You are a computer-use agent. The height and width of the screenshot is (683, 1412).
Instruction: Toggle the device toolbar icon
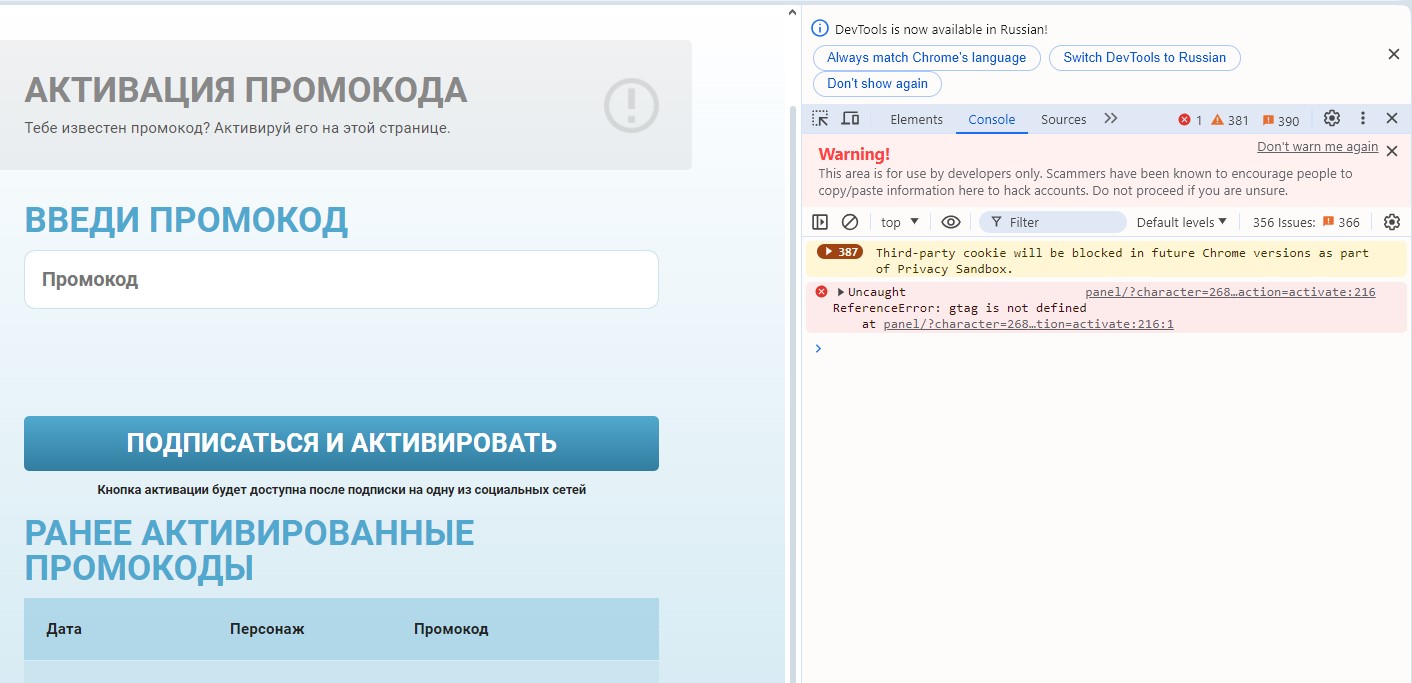point(850,119)
